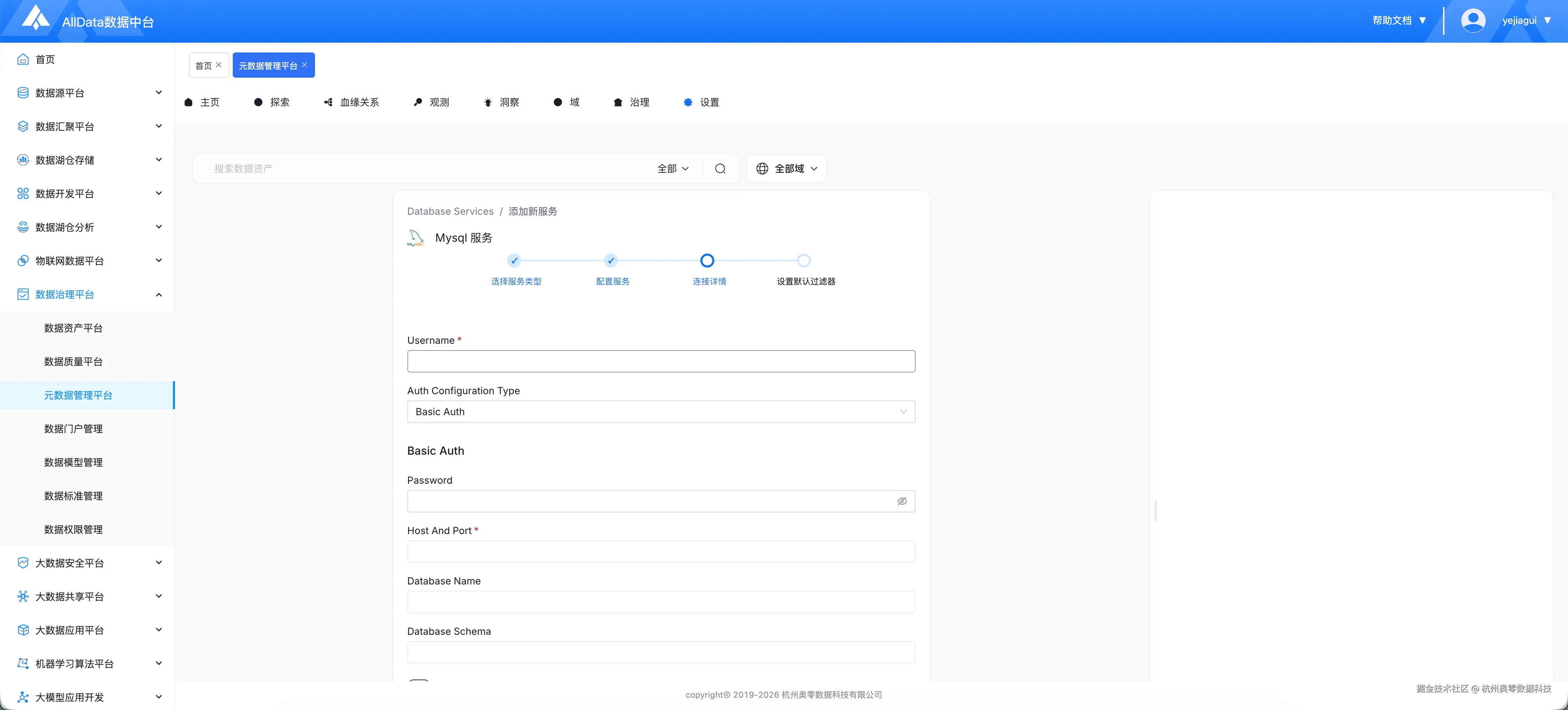Viewport: 1568px width, 710px height.
Task: Focus the Database Name field
Action: point(661,602)
